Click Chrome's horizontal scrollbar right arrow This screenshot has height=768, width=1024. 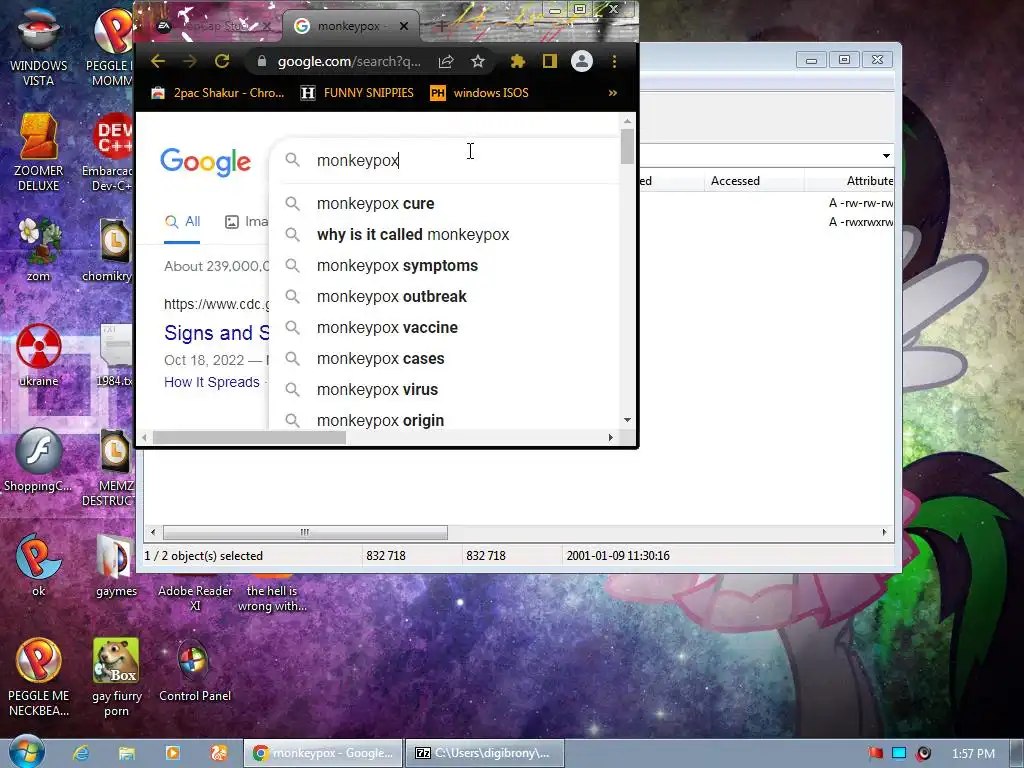611,438
